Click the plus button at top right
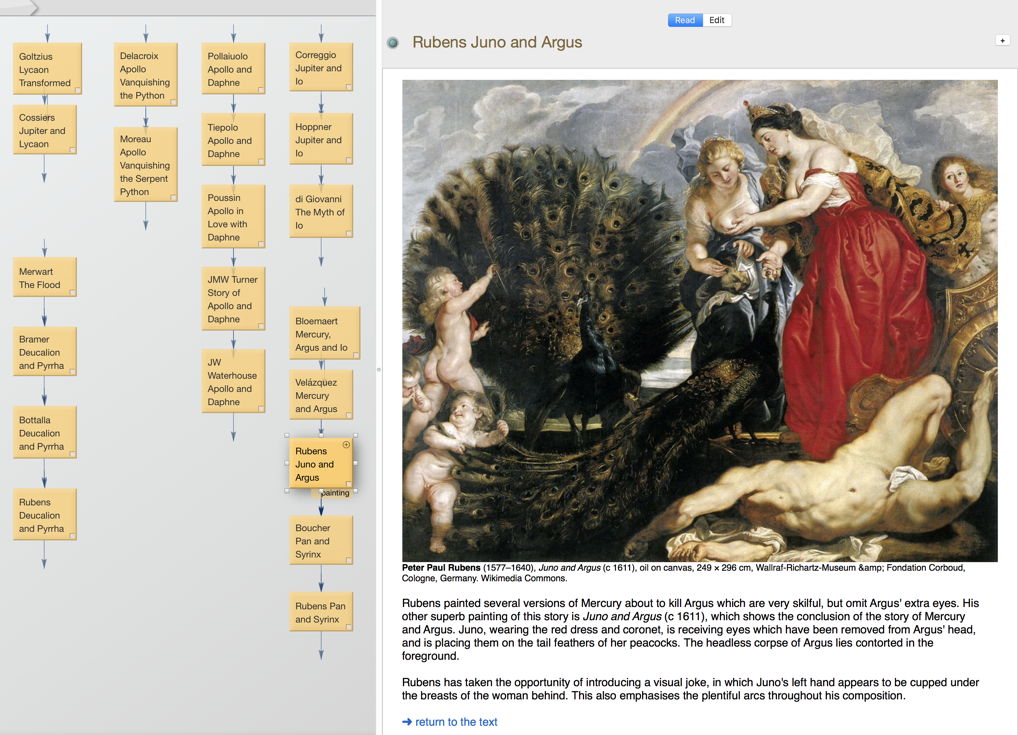This screenshot has height=735, width=1018. pyautogui.click(x=1002, y=40)
